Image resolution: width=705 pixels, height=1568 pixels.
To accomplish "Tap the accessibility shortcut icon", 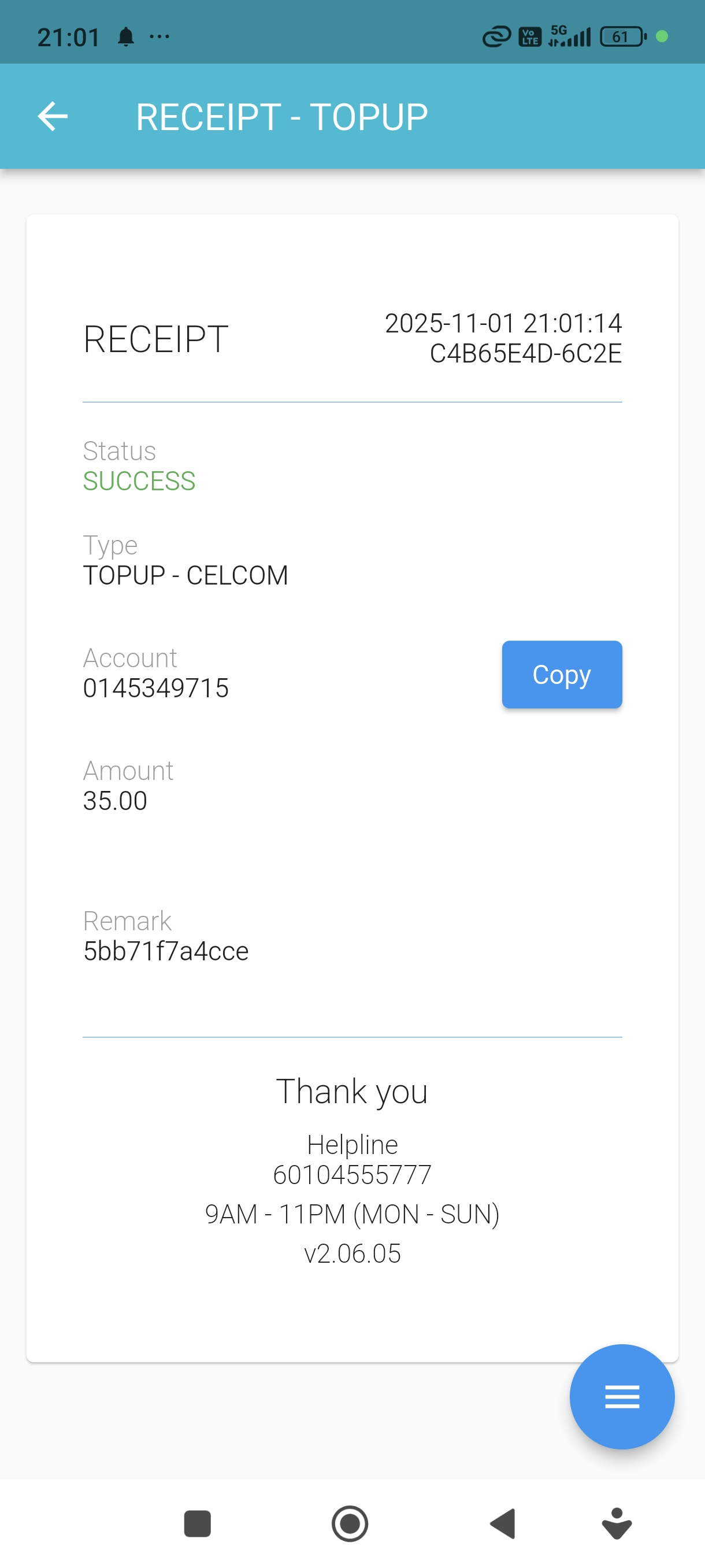I will pos(616,1523).
